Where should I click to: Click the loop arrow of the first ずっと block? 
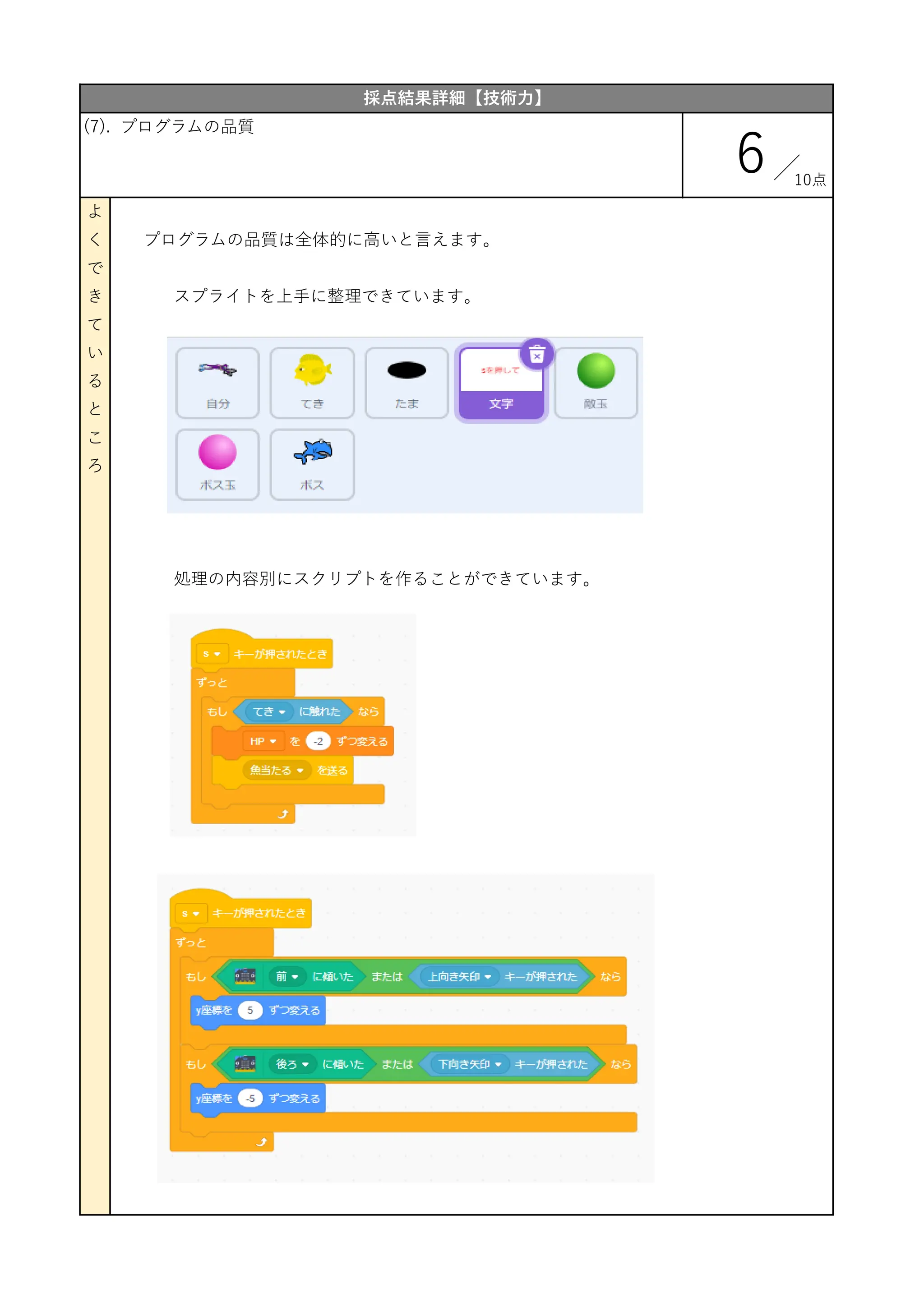pos(283,814)
